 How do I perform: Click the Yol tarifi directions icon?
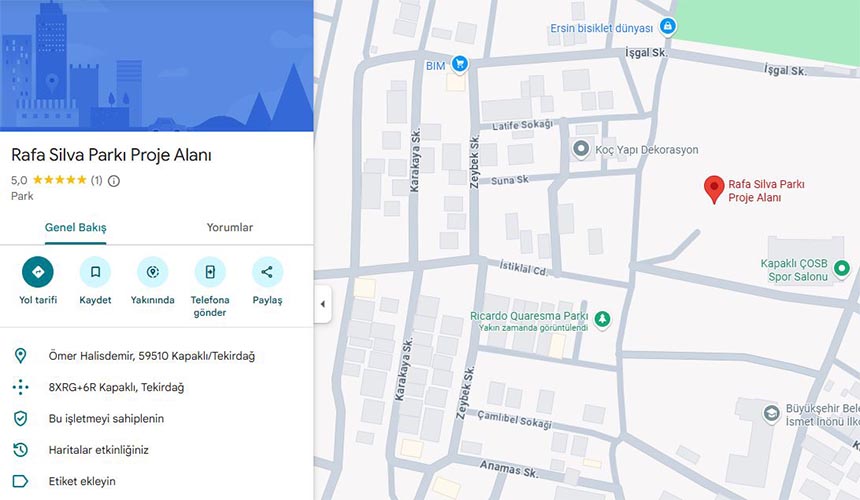pyautogui.click(x=38, y=272)
